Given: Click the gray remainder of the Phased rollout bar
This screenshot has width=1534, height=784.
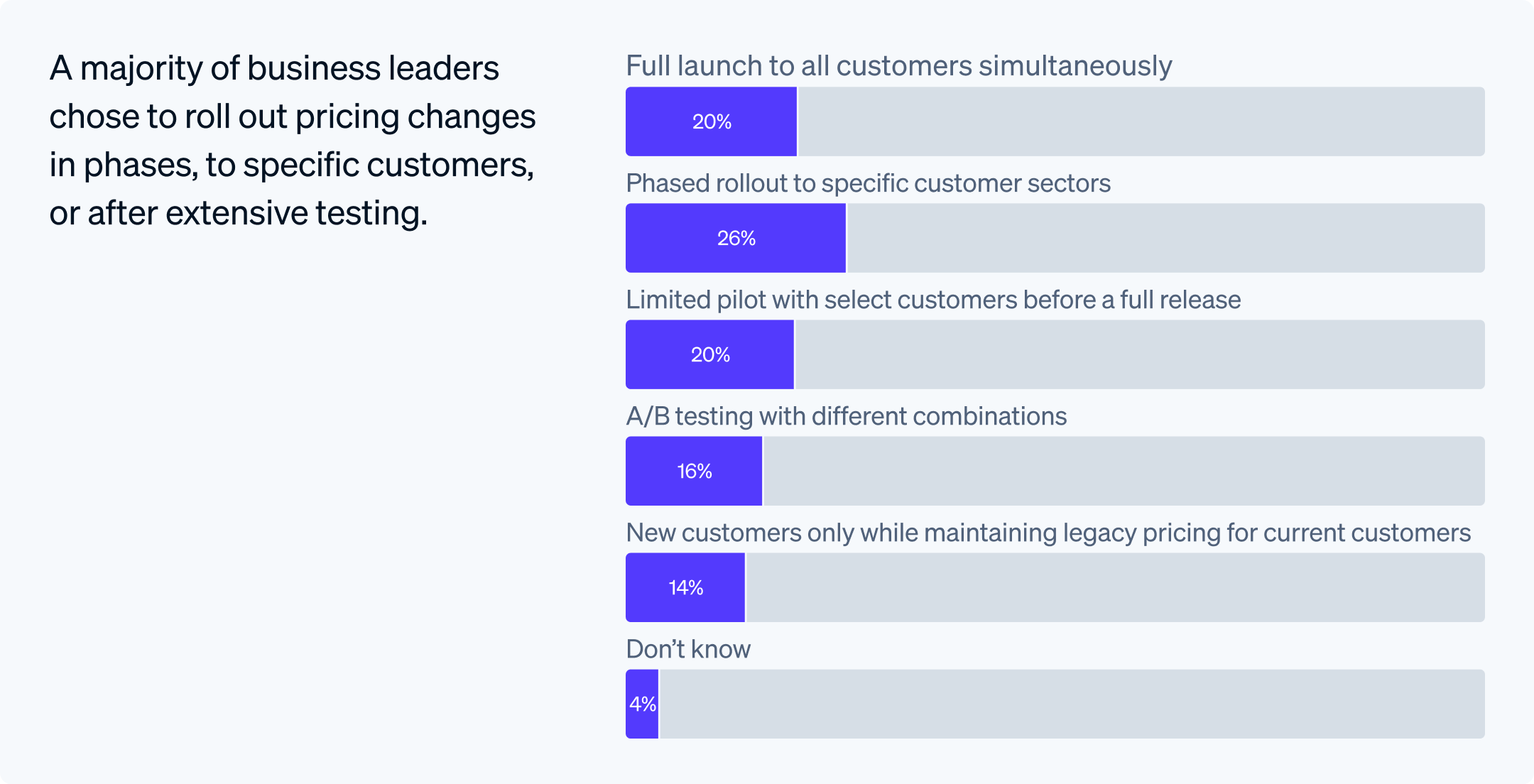Looking at the screenshot, I should pyautogui.click(x=1165, y=238).
